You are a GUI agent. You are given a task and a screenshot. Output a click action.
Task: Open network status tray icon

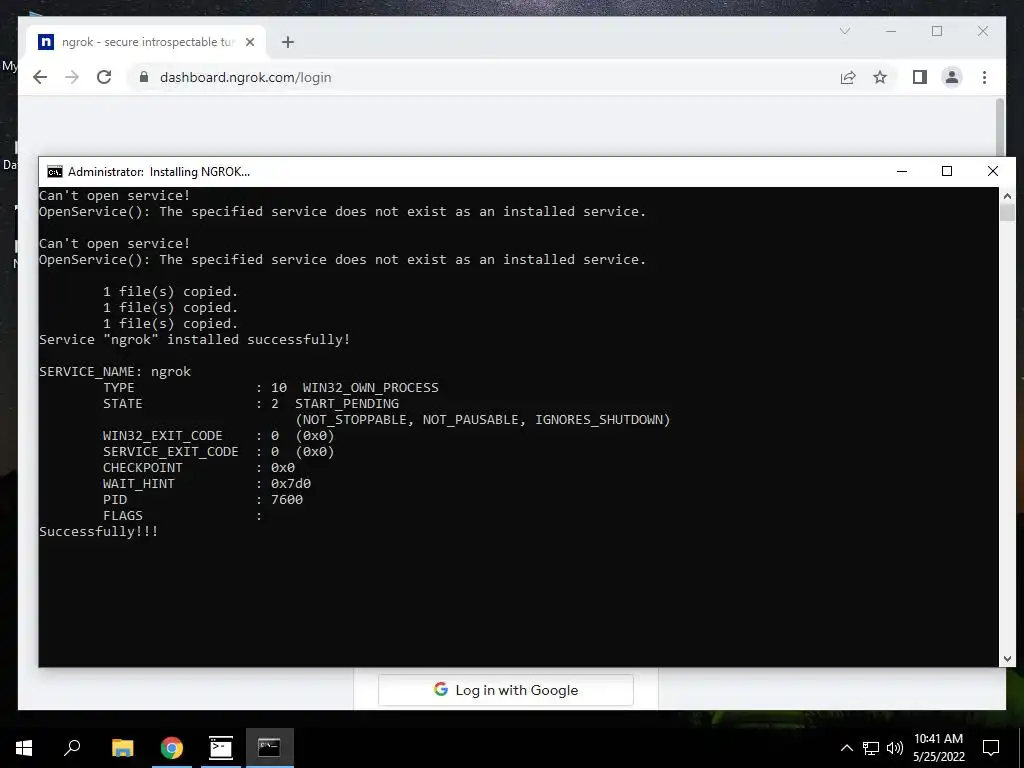click(871, 748)
